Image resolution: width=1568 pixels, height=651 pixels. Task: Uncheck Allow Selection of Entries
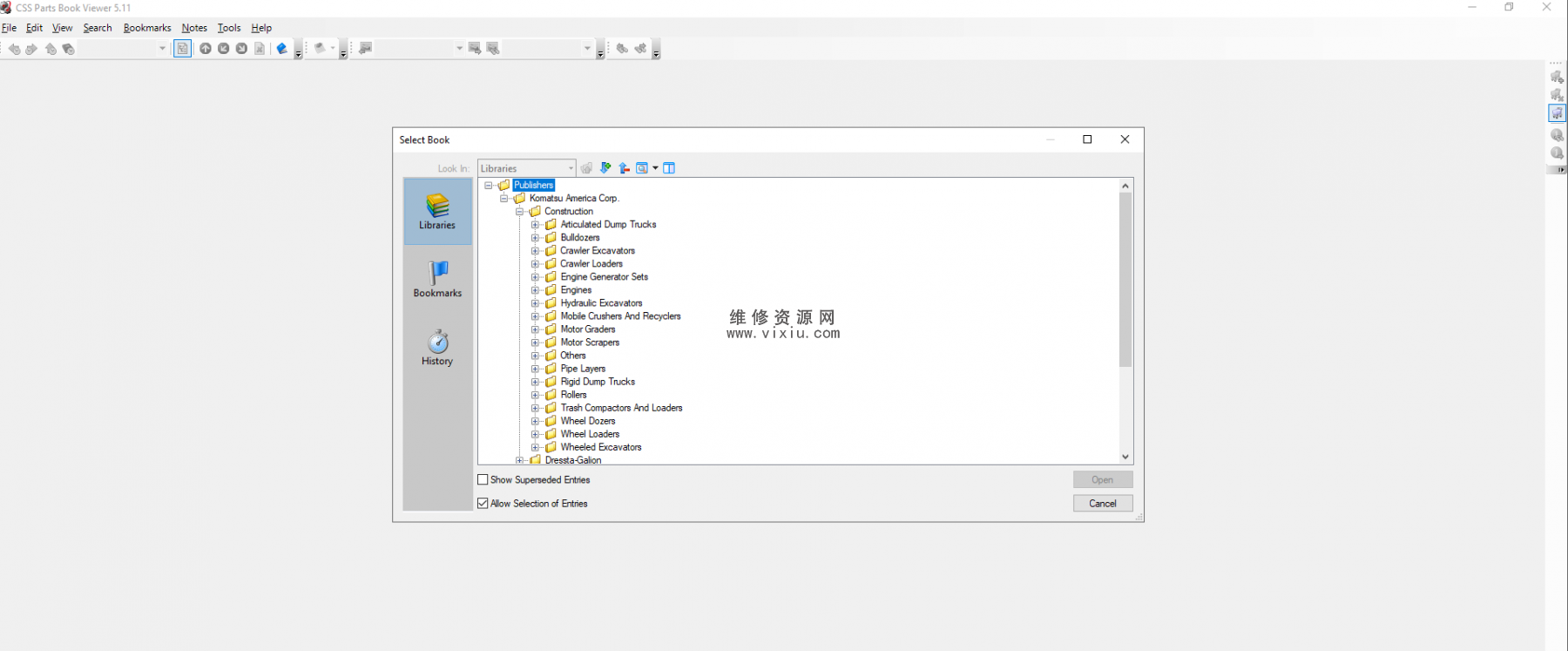(483, 504)
